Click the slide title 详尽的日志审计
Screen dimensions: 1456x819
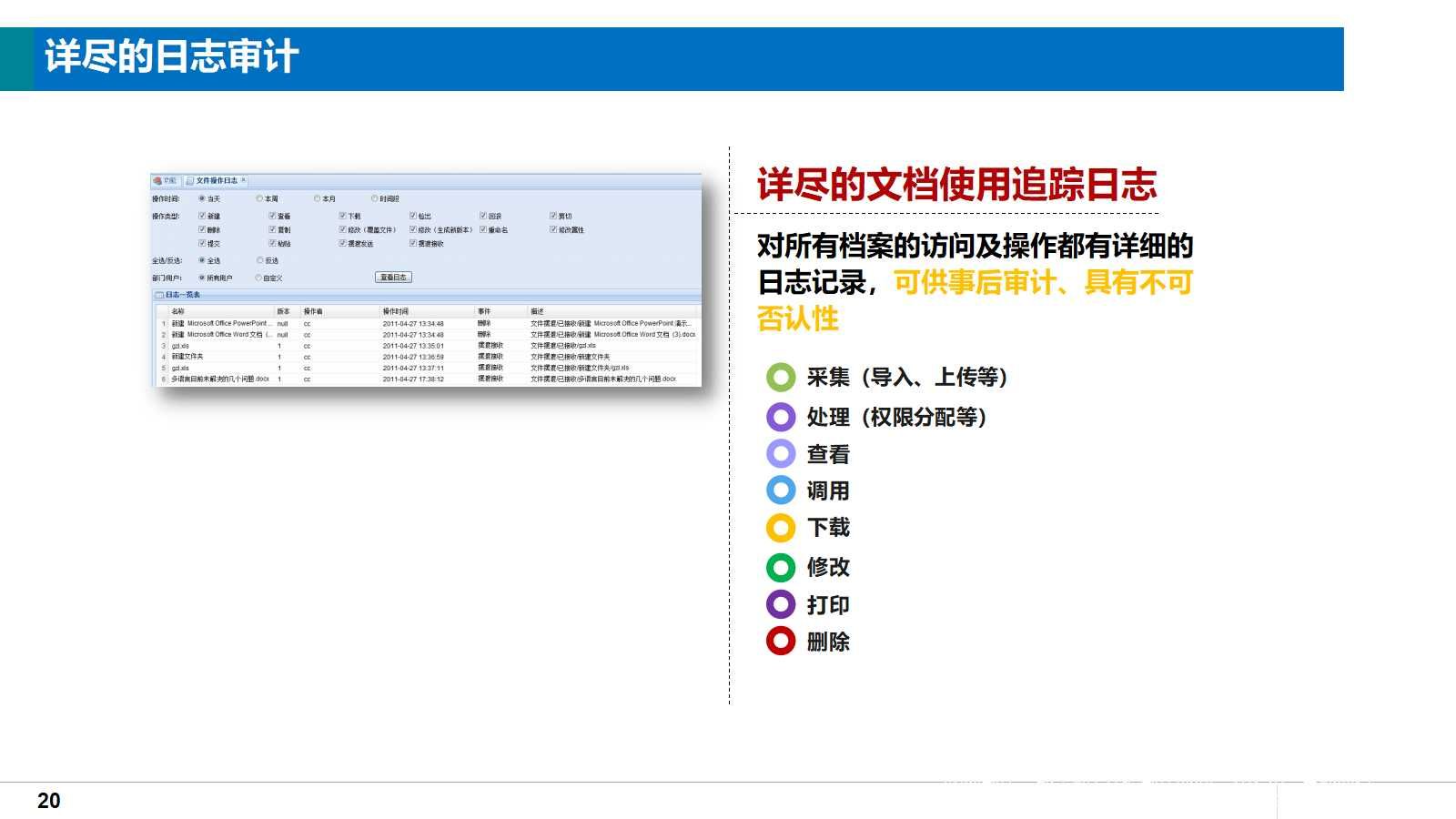(x=172, y=56)
